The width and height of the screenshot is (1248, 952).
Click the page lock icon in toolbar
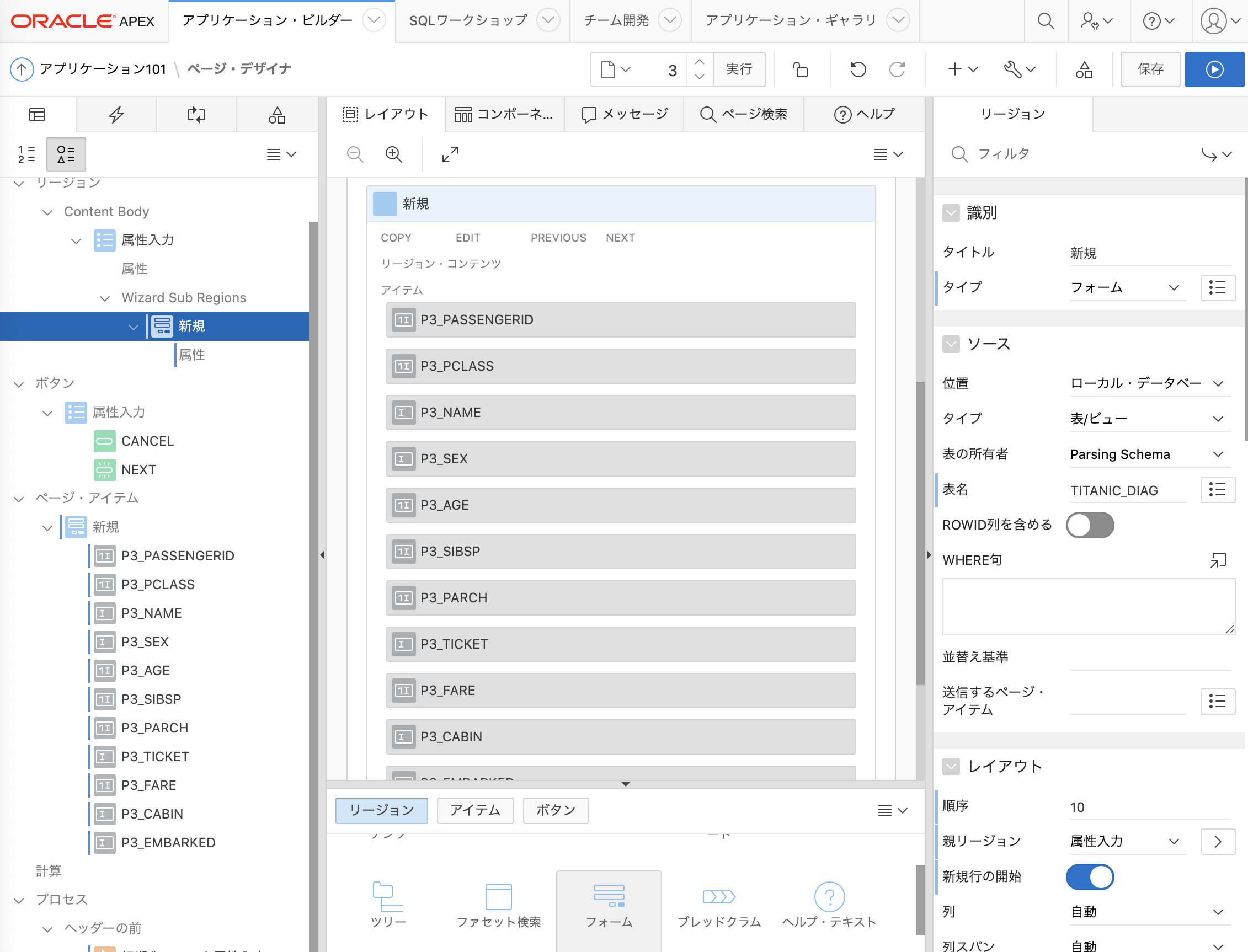click(x=800, y=69)
